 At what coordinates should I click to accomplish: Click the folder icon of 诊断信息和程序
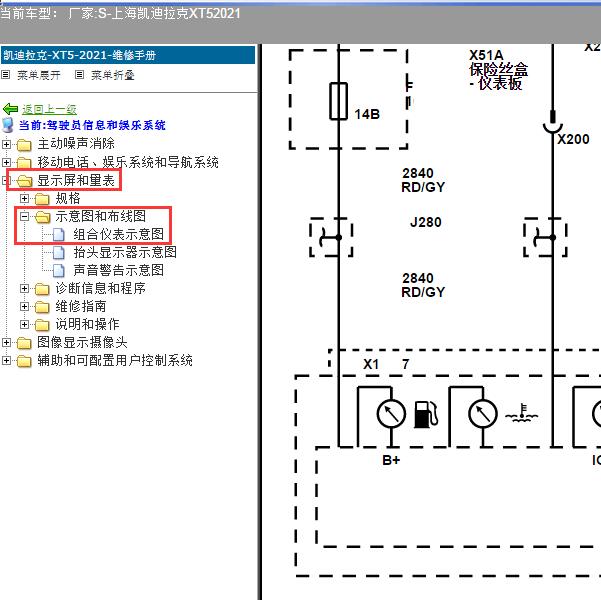coord(42,289)
